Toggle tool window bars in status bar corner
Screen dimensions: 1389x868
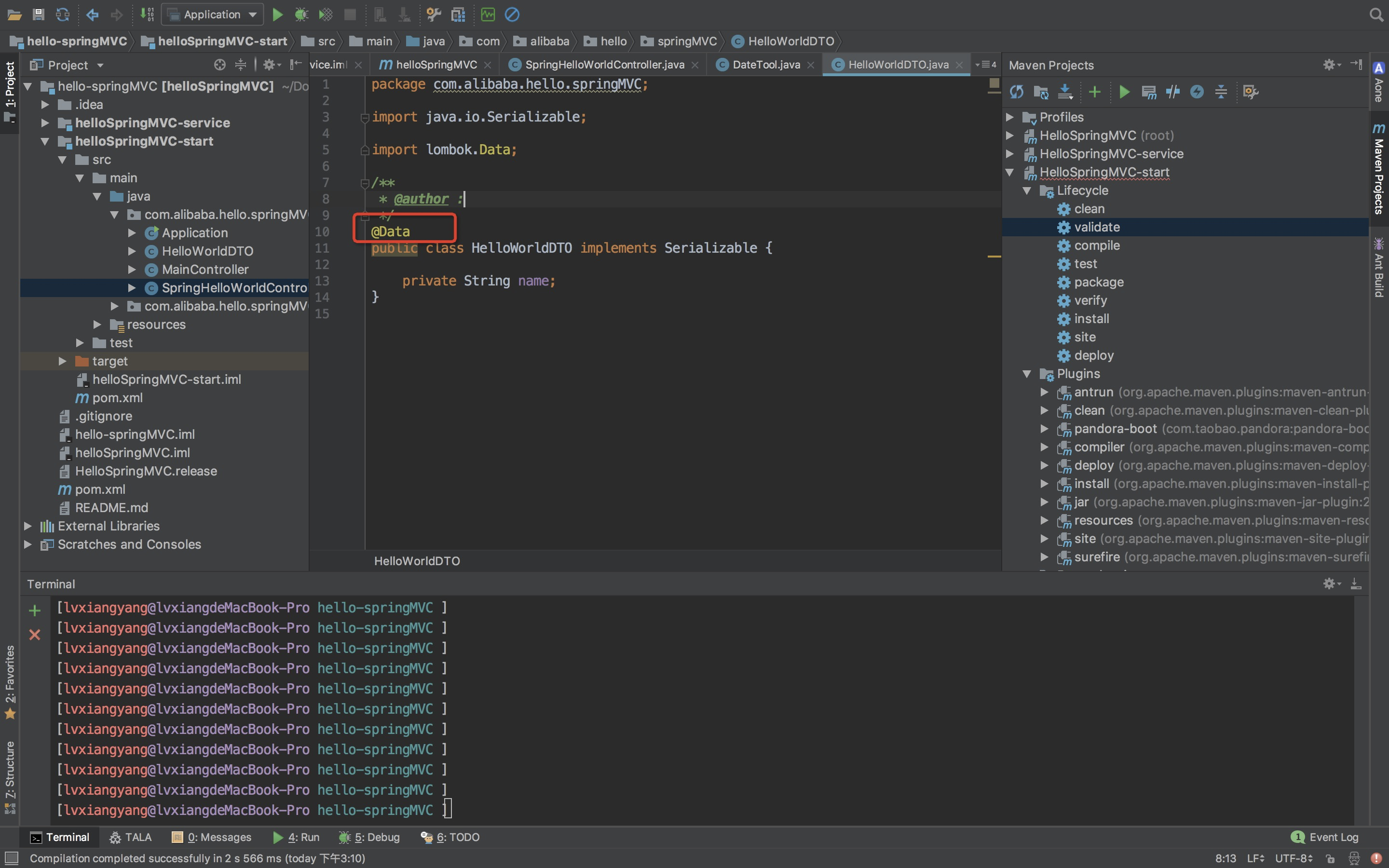click(x=11, y=858)
